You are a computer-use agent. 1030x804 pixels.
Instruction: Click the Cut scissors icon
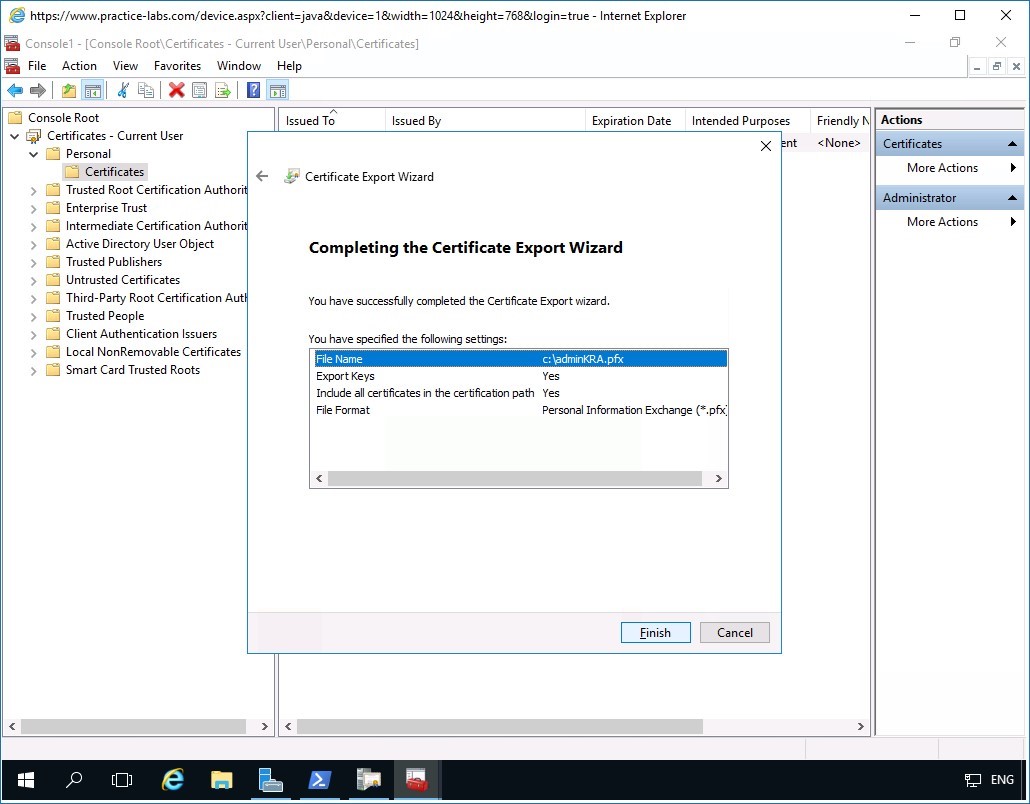(123, 91)
